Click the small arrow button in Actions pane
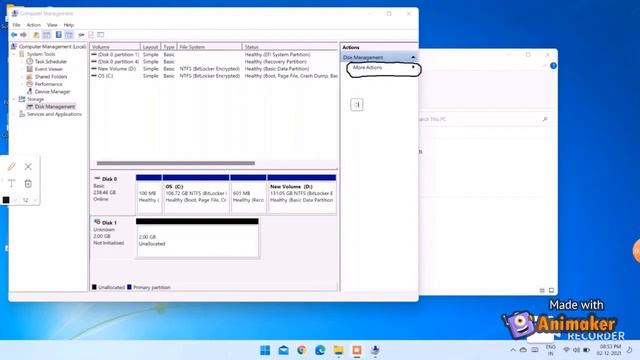This screenshot has width=640, height=360. point(357,104)
